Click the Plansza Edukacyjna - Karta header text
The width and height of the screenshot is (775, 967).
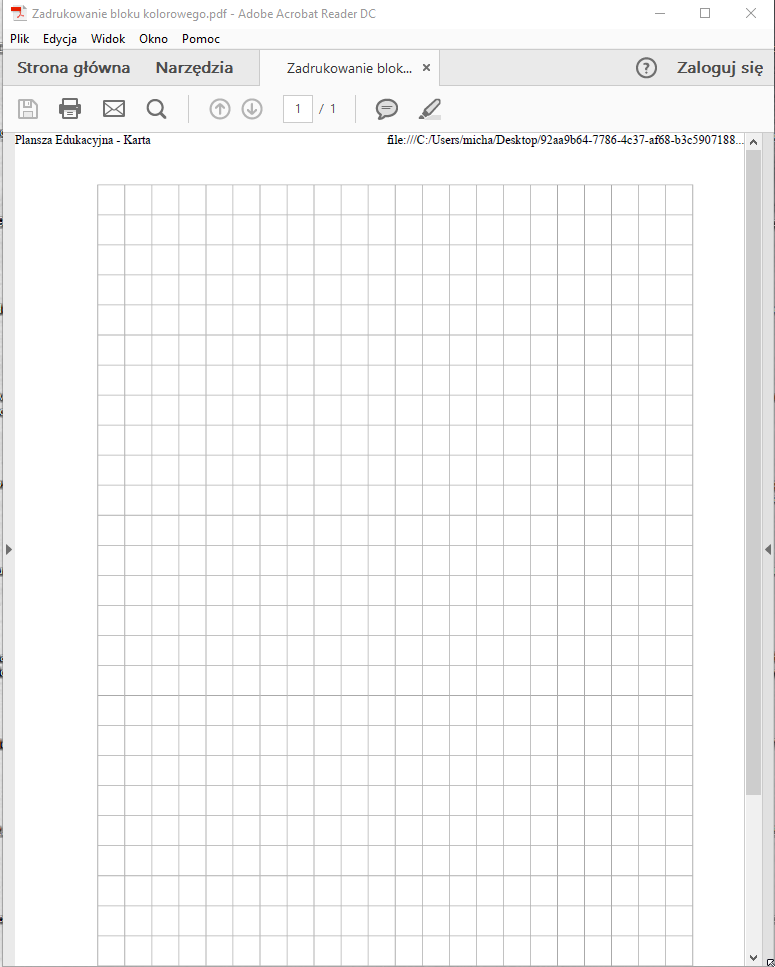[83, 140]
